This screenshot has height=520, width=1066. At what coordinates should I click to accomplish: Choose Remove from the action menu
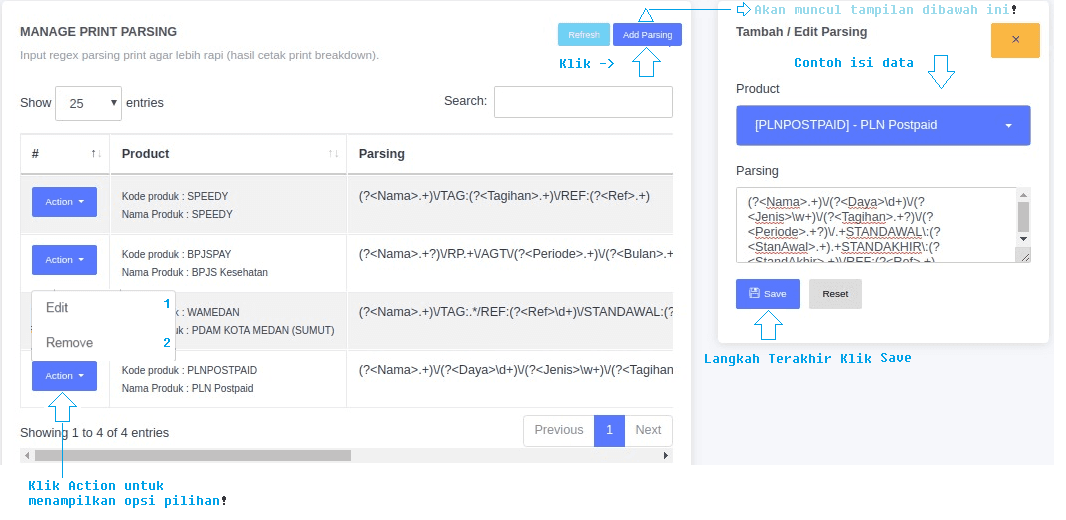coord(70,343)
